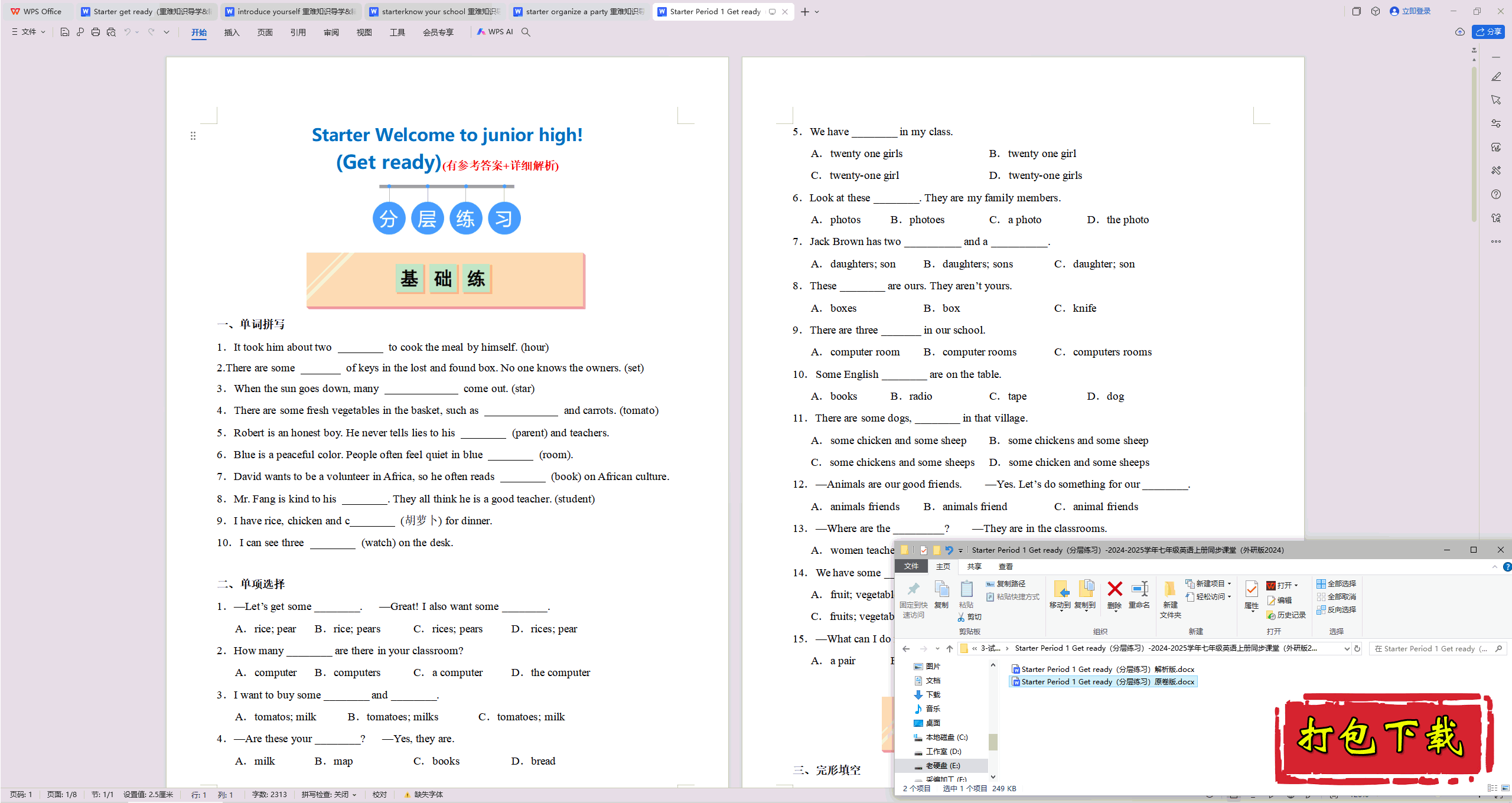
Task: Click Select All in Explorer ribbon
Action: click(x=1336, y=584)
